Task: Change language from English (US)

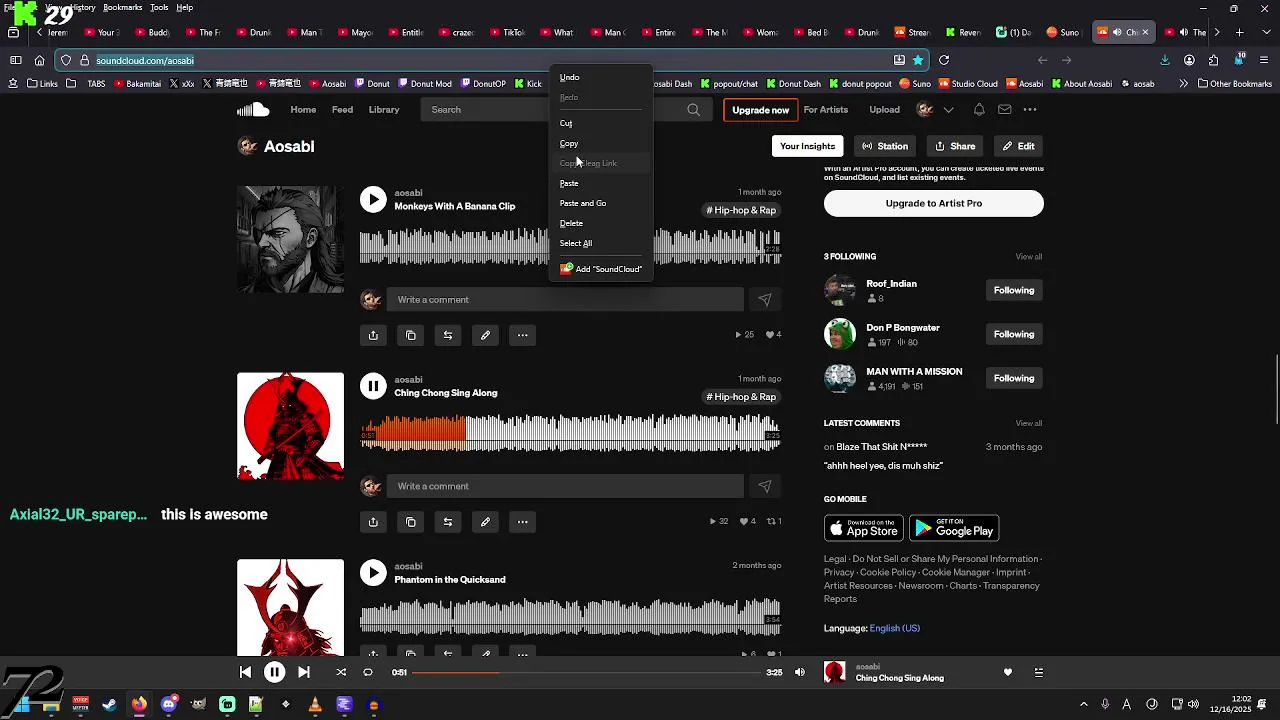Action: (895, 628)
